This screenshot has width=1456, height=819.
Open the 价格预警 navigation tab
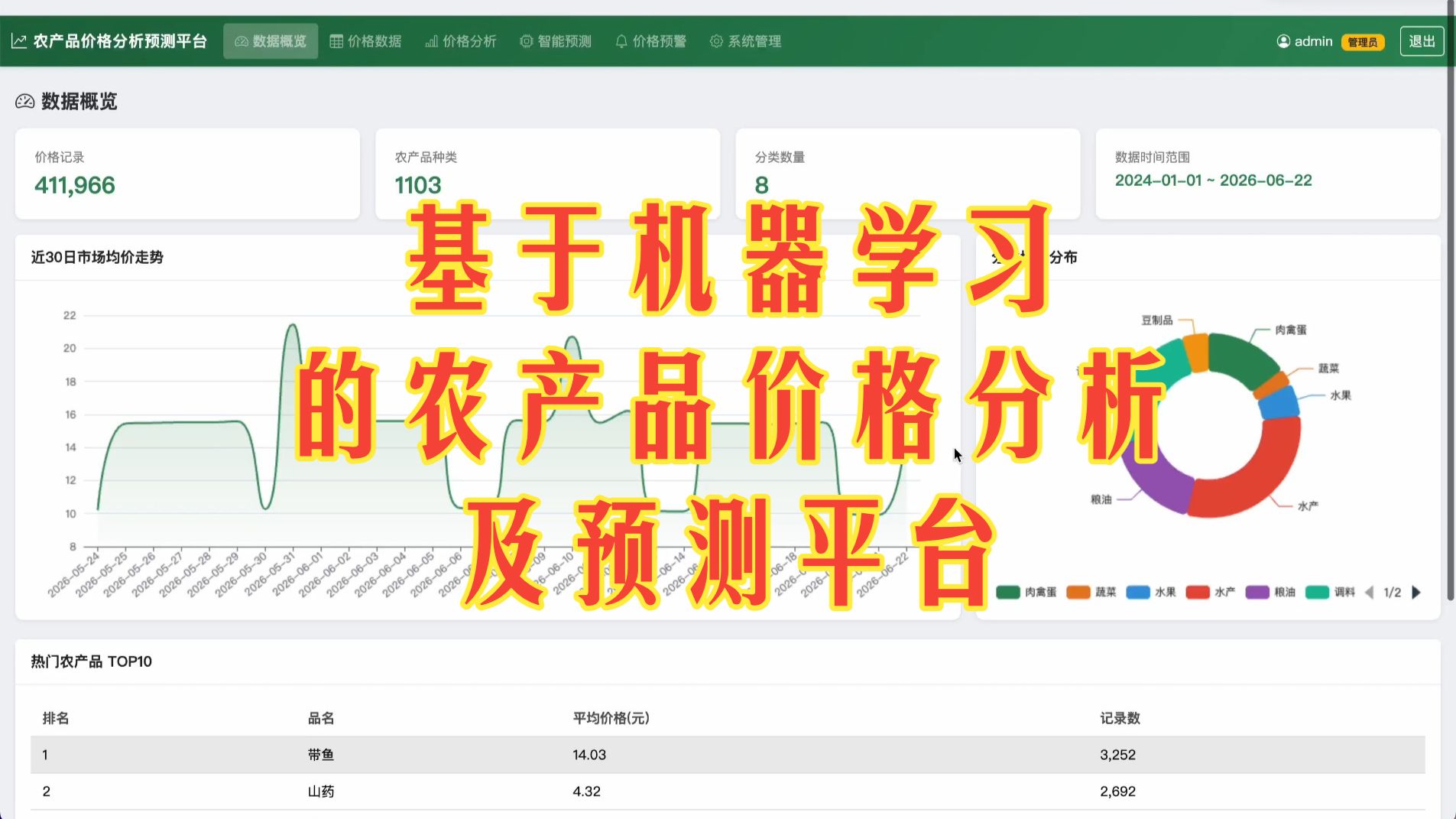pos(651,41)
